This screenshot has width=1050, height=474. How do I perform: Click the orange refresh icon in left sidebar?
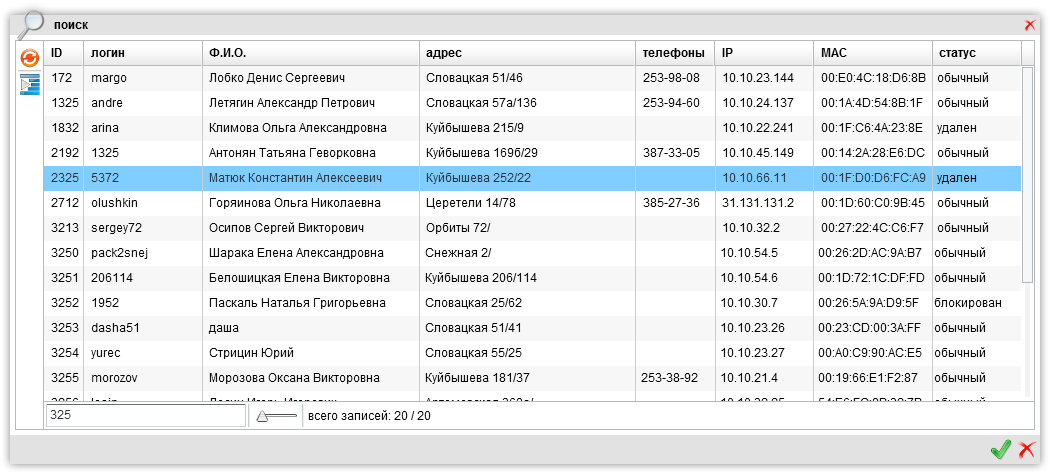[x=29, y=59]
